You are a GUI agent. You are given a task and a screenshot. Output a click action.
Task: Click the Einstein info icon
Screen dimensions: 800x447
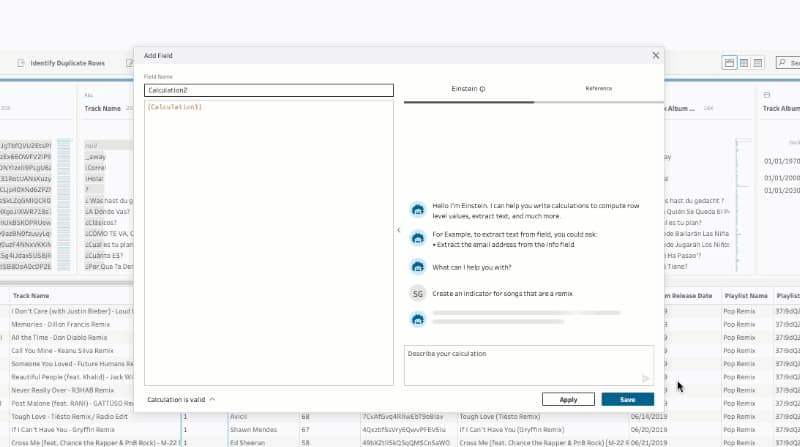[483, 89]
